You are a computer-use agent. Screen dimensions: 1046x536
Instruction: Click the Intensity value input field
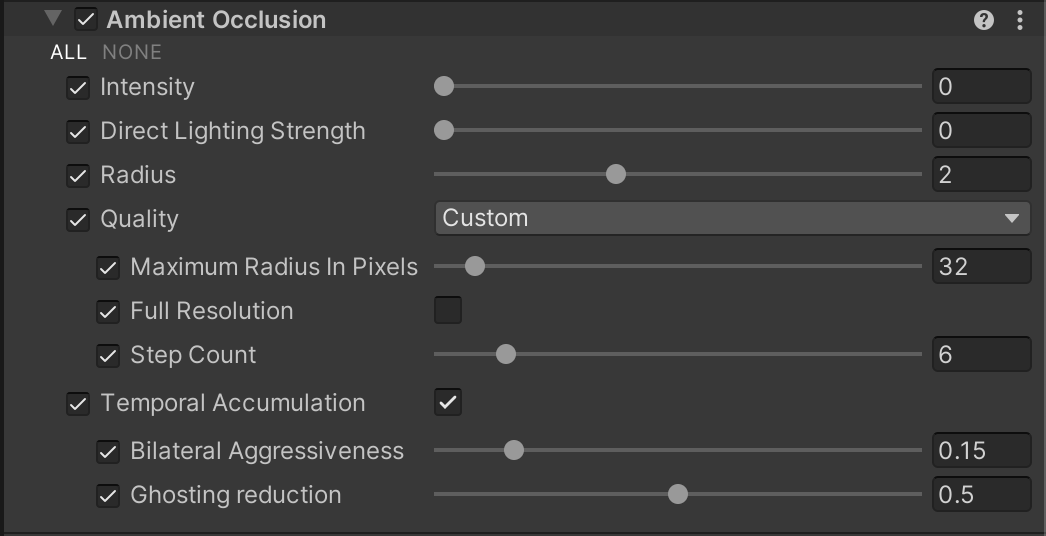[980, 87]
